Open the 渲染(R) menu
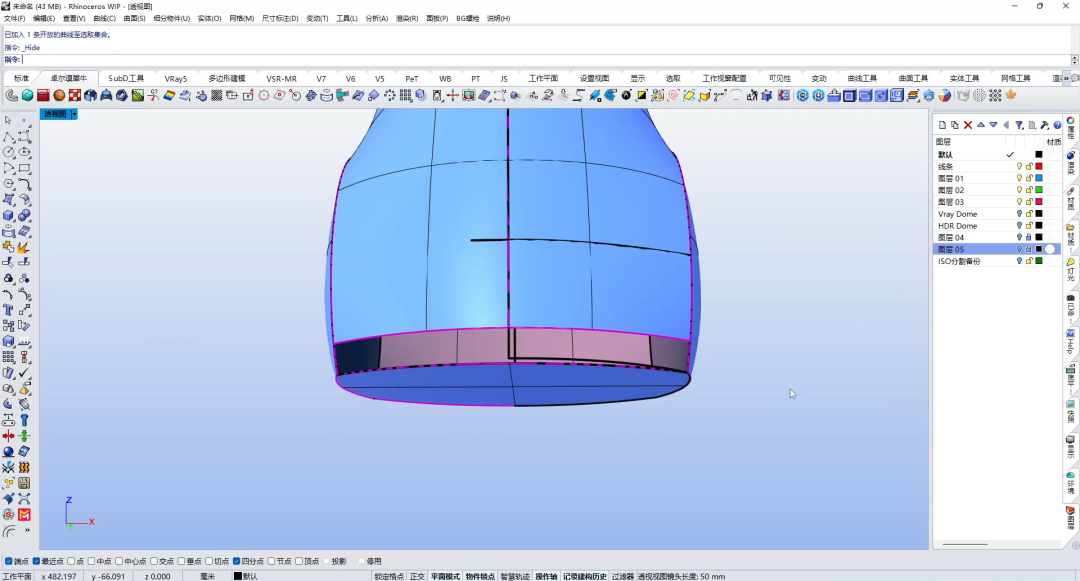This screenshot has width=1080, height=581. (x=406, y=19)
